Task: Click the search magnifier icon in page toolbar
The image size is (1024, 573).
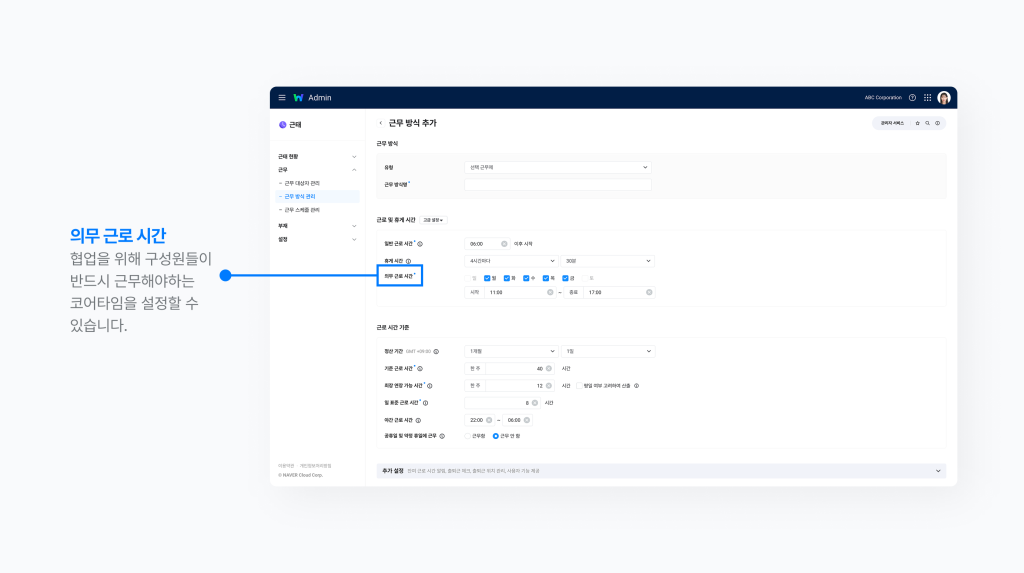Action: pyautogui.click(x=927, y=123)
